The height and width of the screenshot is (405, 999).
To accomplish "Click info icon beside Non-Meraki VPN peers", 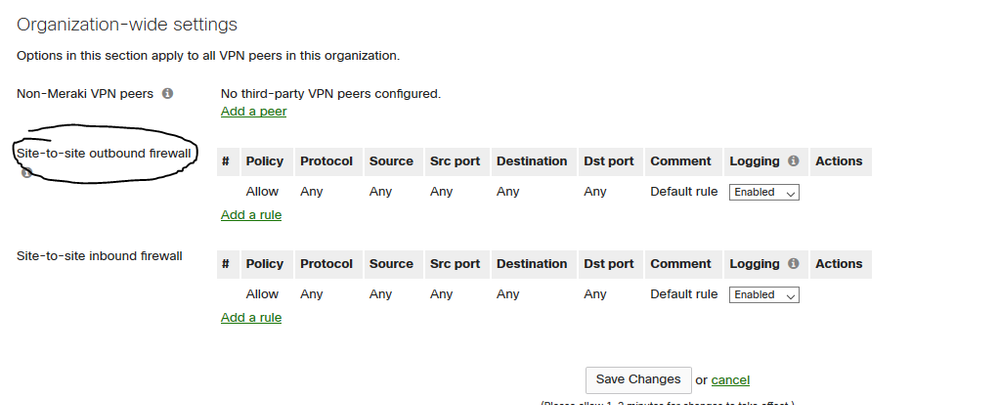I will pos(167,94).
